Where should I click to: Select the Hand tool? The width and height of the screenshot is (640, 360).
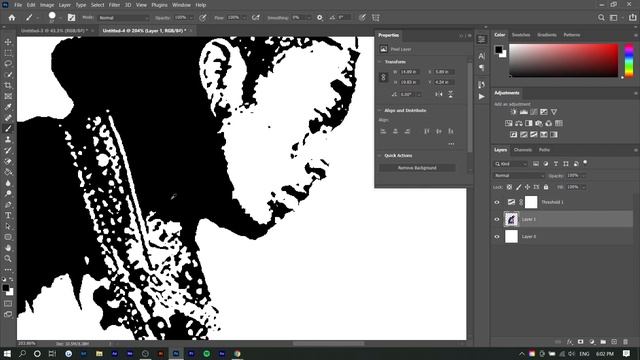[8, 248]
